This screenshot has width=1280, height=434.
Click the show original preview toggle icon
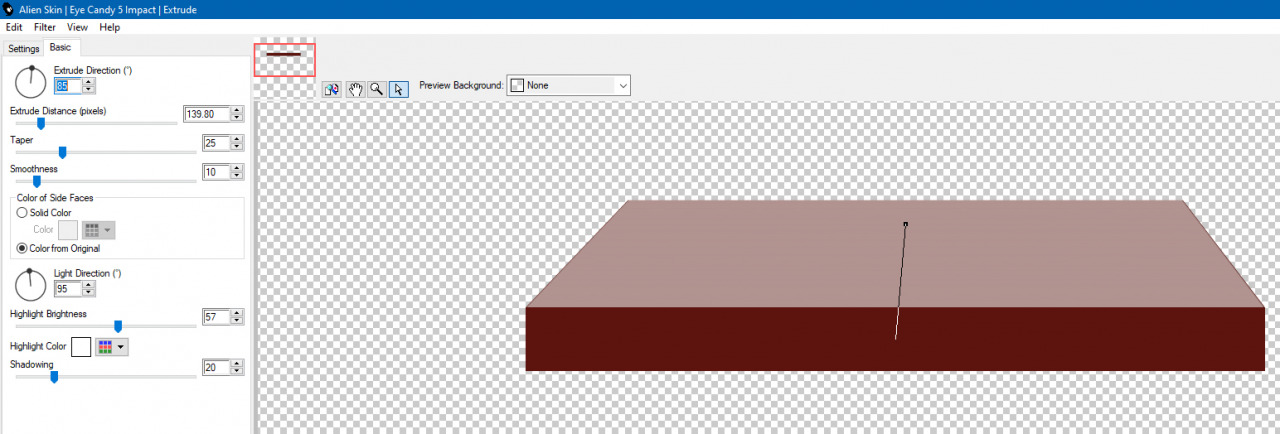333,89
